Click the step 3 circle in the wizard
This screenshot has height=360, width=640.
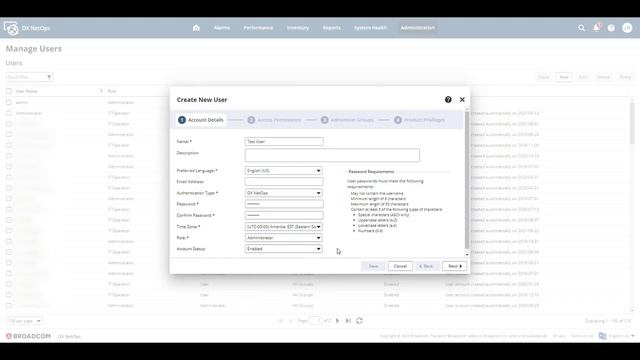click(324, 120)
